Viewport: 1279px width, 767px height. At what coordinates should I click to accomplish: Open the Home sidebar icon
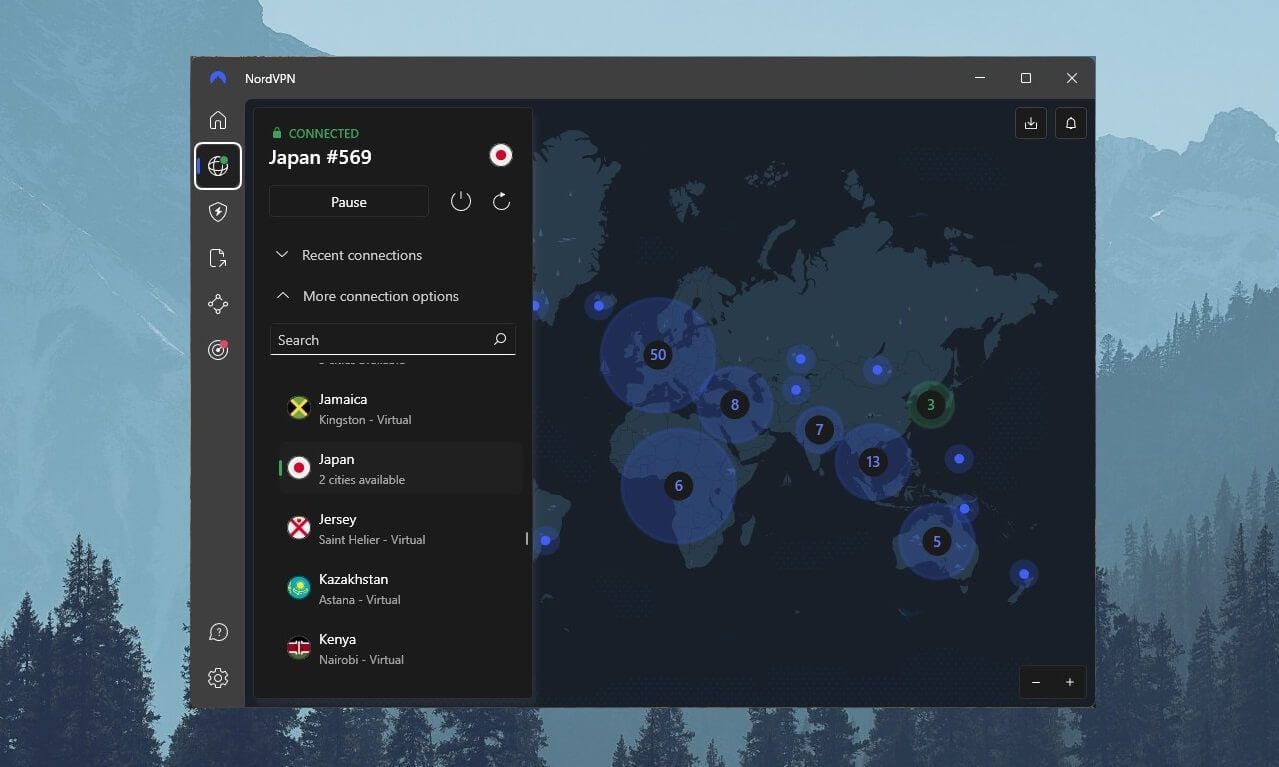point(218,120)
